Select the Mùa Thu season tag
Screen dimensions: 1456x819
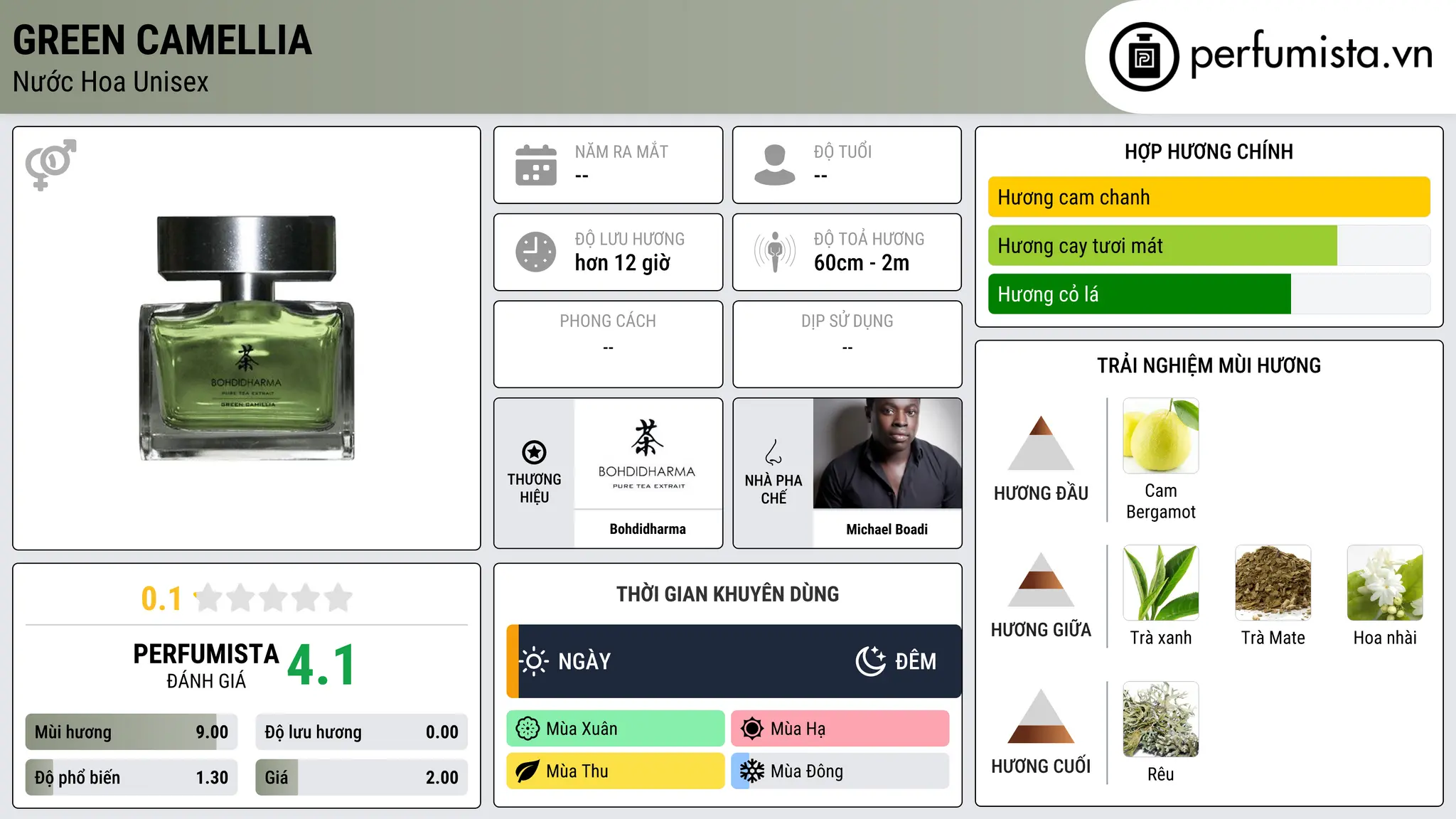click(x=616, y=771)
